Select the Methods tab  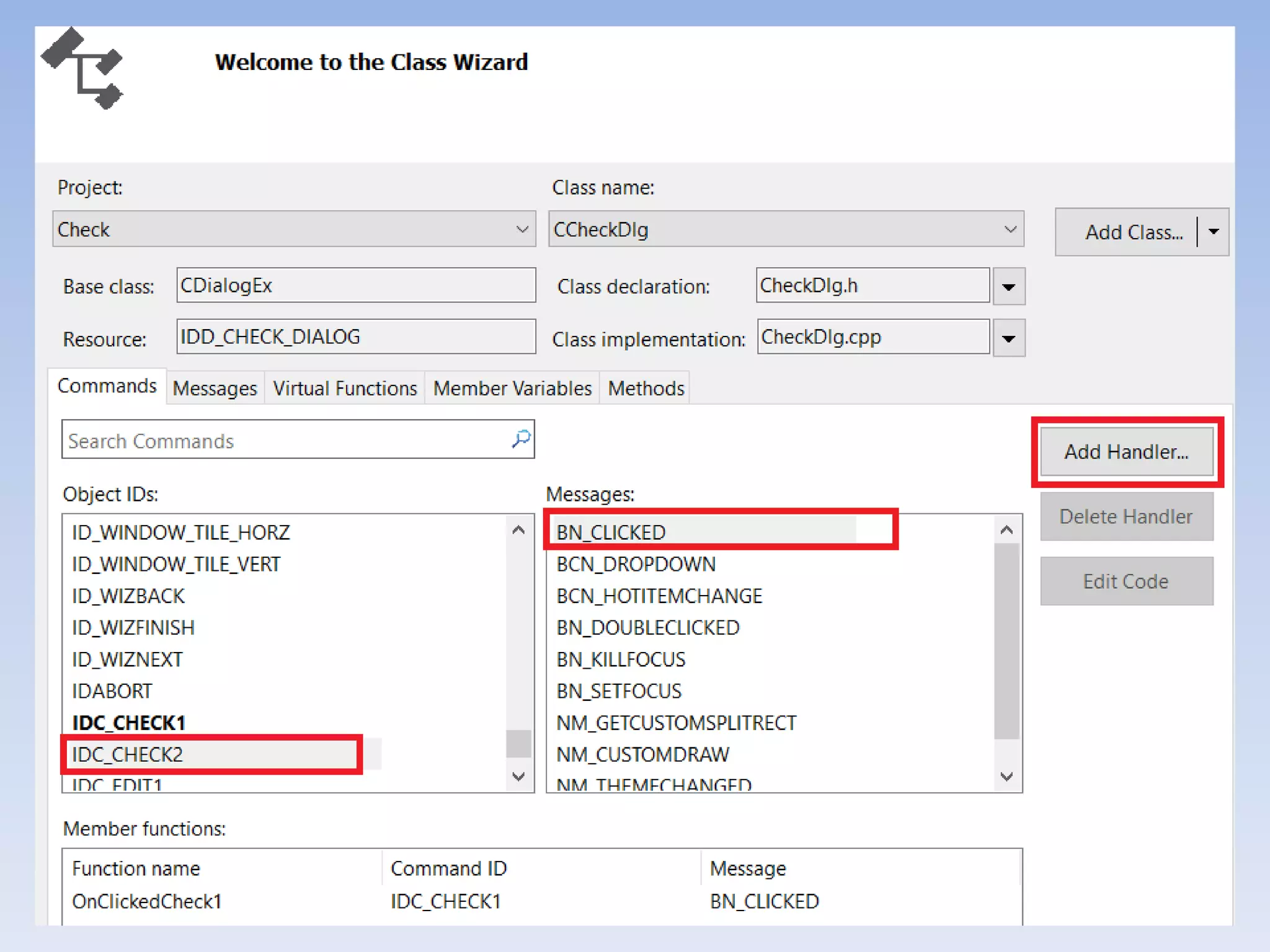coord(646,389)
